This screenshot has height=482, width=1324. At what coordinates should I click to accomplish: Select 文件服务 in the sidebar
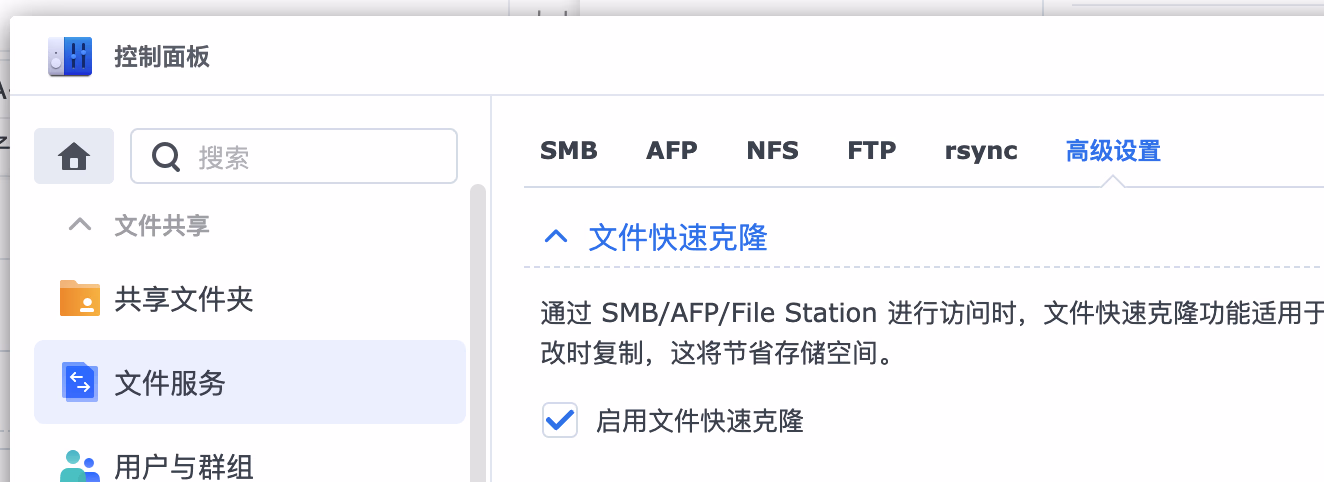(170, 382)
